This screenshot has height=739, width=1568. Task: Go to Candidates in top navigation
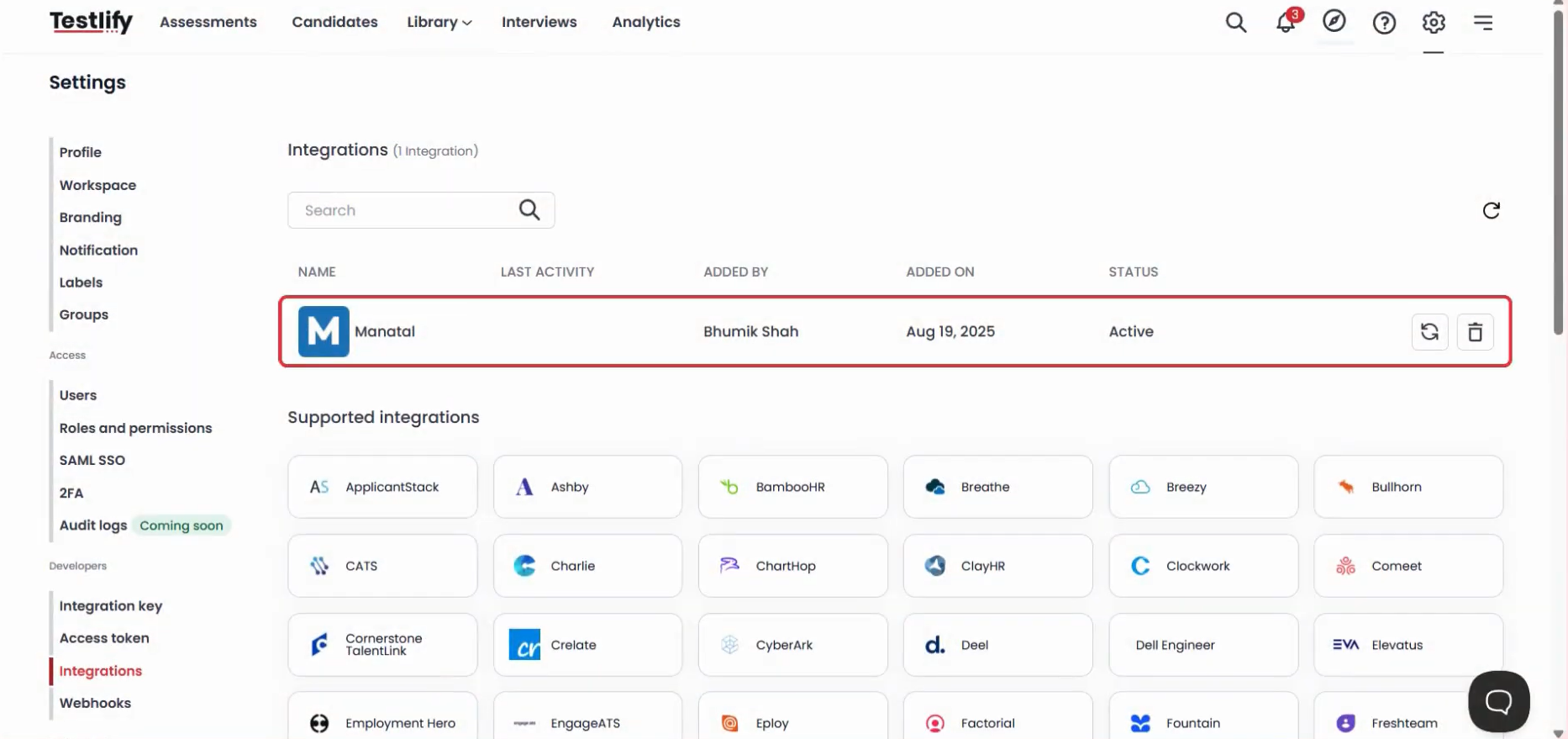pos(334,22)
